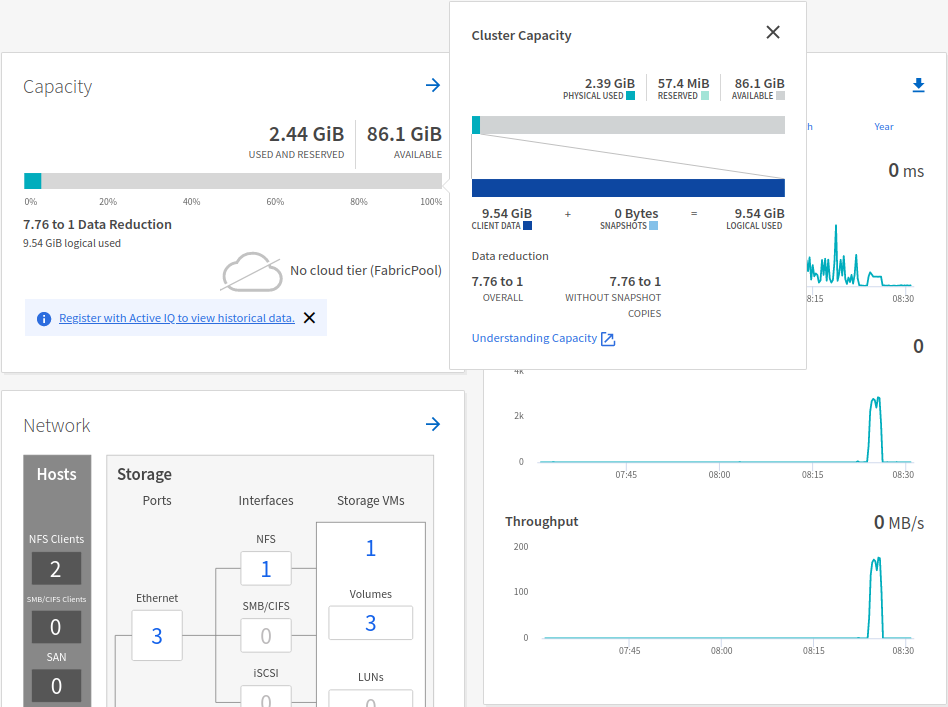Click the Snapshots light blue swatch
Screen dimensions: 948x707
point(654,226)
